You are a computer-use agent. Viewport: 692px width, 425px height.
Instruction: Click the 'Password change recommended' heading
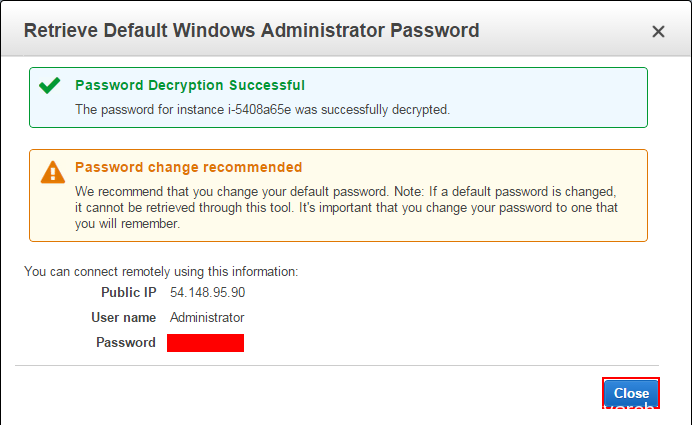188,167
